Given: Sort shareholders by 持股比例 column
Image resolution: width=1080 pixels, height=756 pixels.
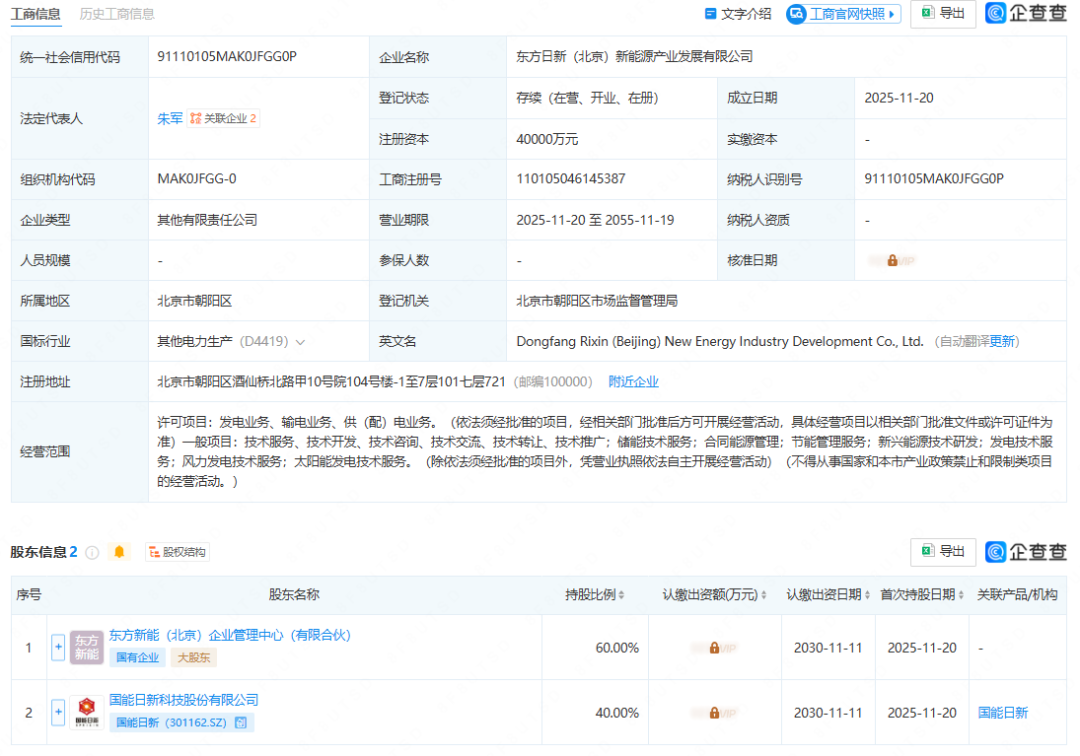Looking at the screenshot, I should pos(620,595).
